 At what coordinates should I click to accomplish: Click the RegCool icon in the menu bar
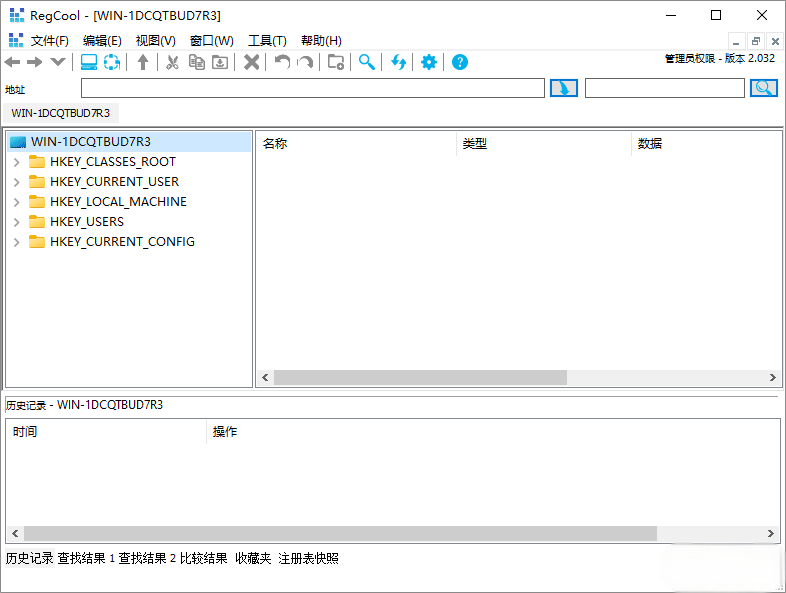pos(16,40)
